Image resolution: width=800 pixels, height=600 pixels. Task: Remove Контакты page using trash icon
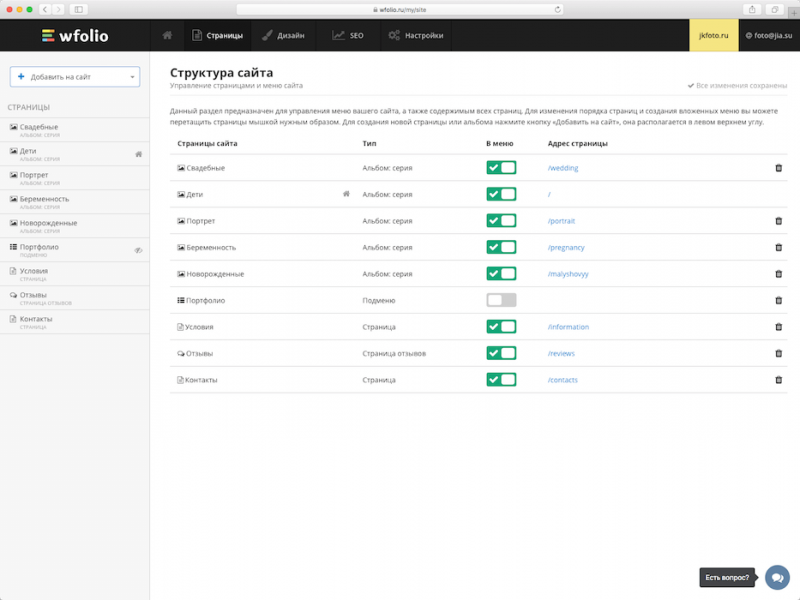tap(778, 380)
